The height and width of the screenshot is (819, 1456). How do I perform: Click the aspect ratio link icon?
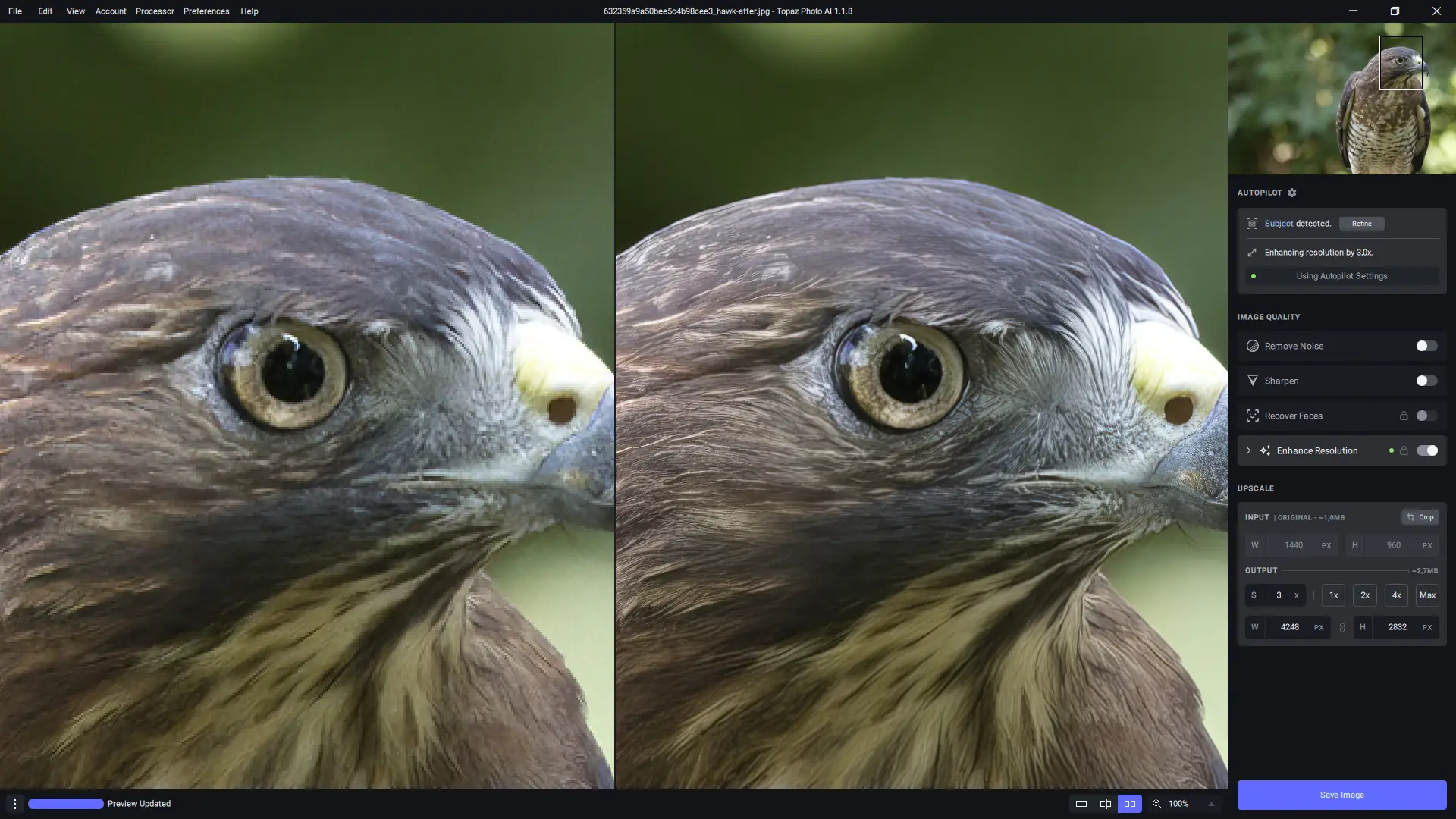pos(1342,627)
